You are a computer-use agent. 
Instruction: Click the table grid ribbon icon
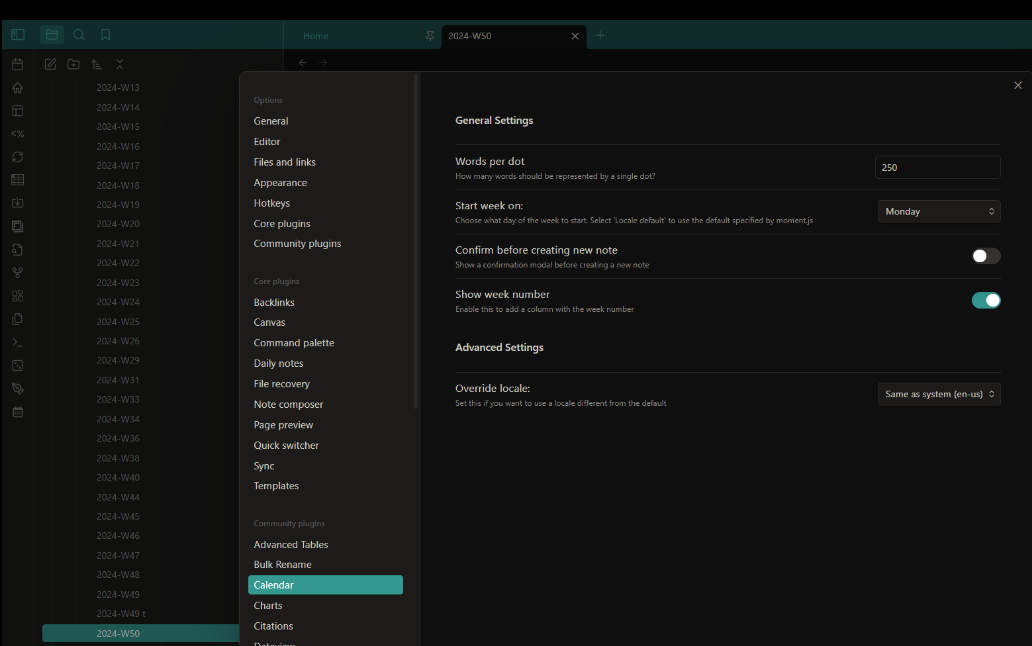(x=18, y=180)
